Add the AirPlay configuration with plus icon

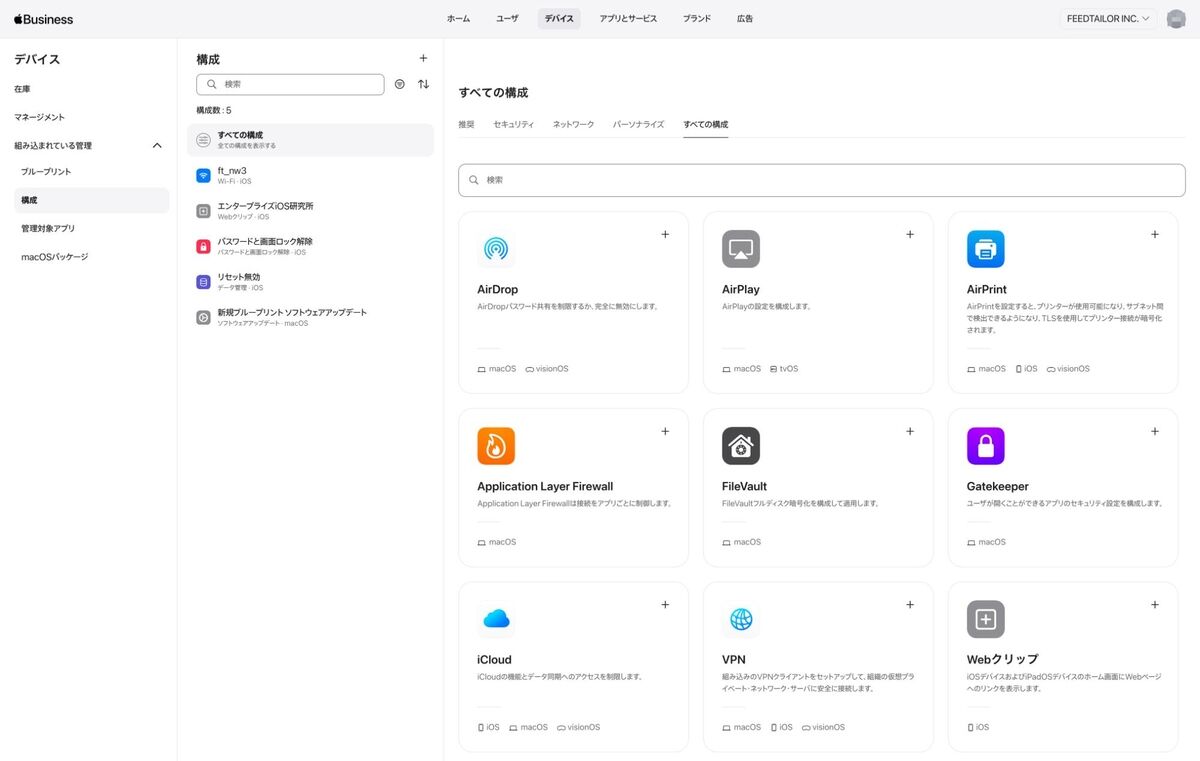click(910, 235)
